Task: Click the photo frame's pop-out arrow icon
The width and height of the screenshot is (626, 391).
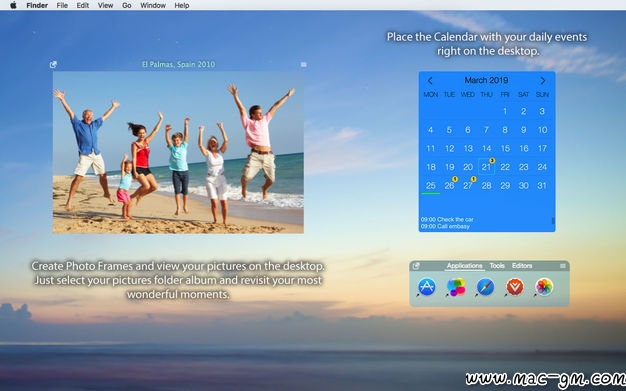Action: pyautogui.click(x=53, y=64)
